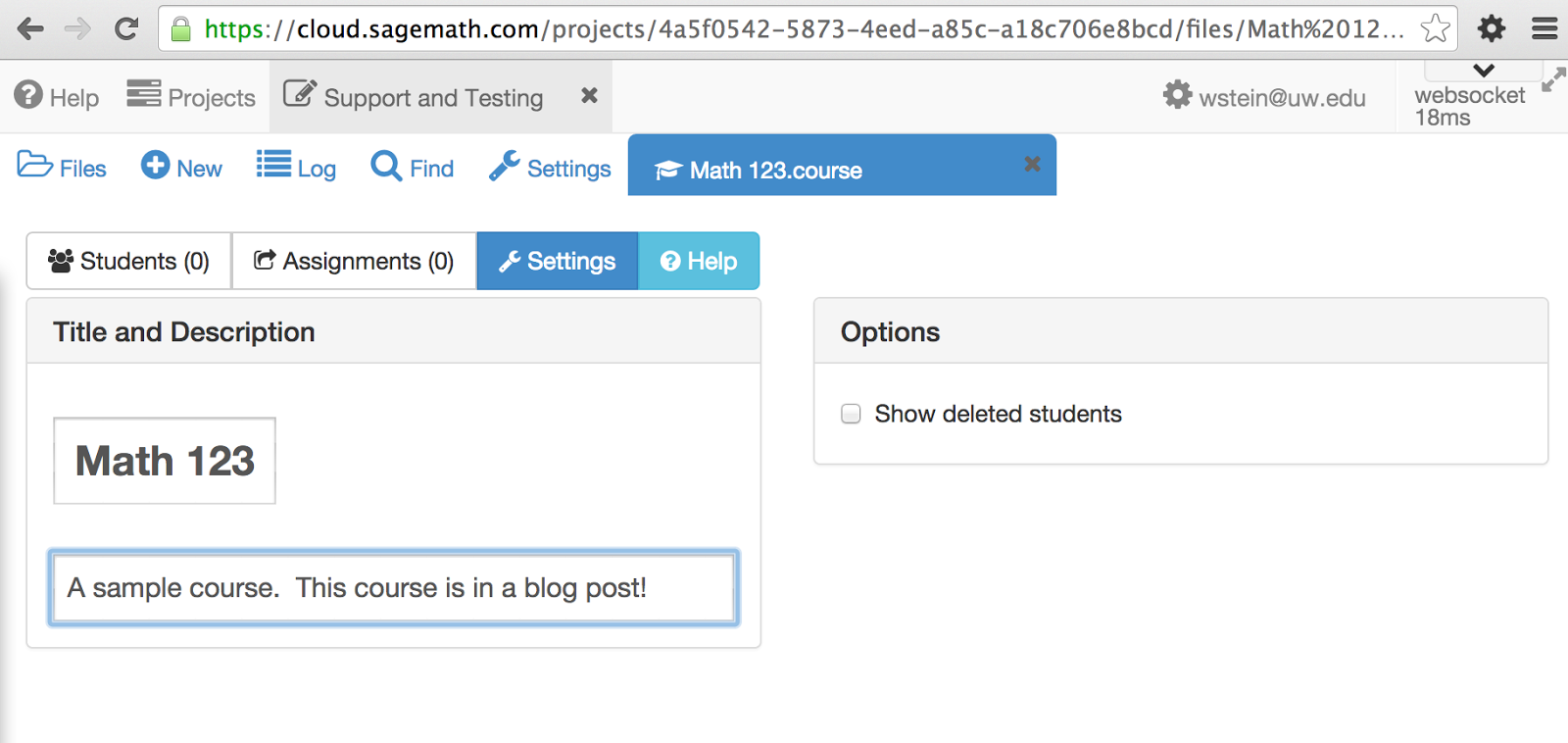The width and height of the screenshot is (1568, 743).
Task: Switch to the Assignments (0) tab
Action: click(354, 261)
